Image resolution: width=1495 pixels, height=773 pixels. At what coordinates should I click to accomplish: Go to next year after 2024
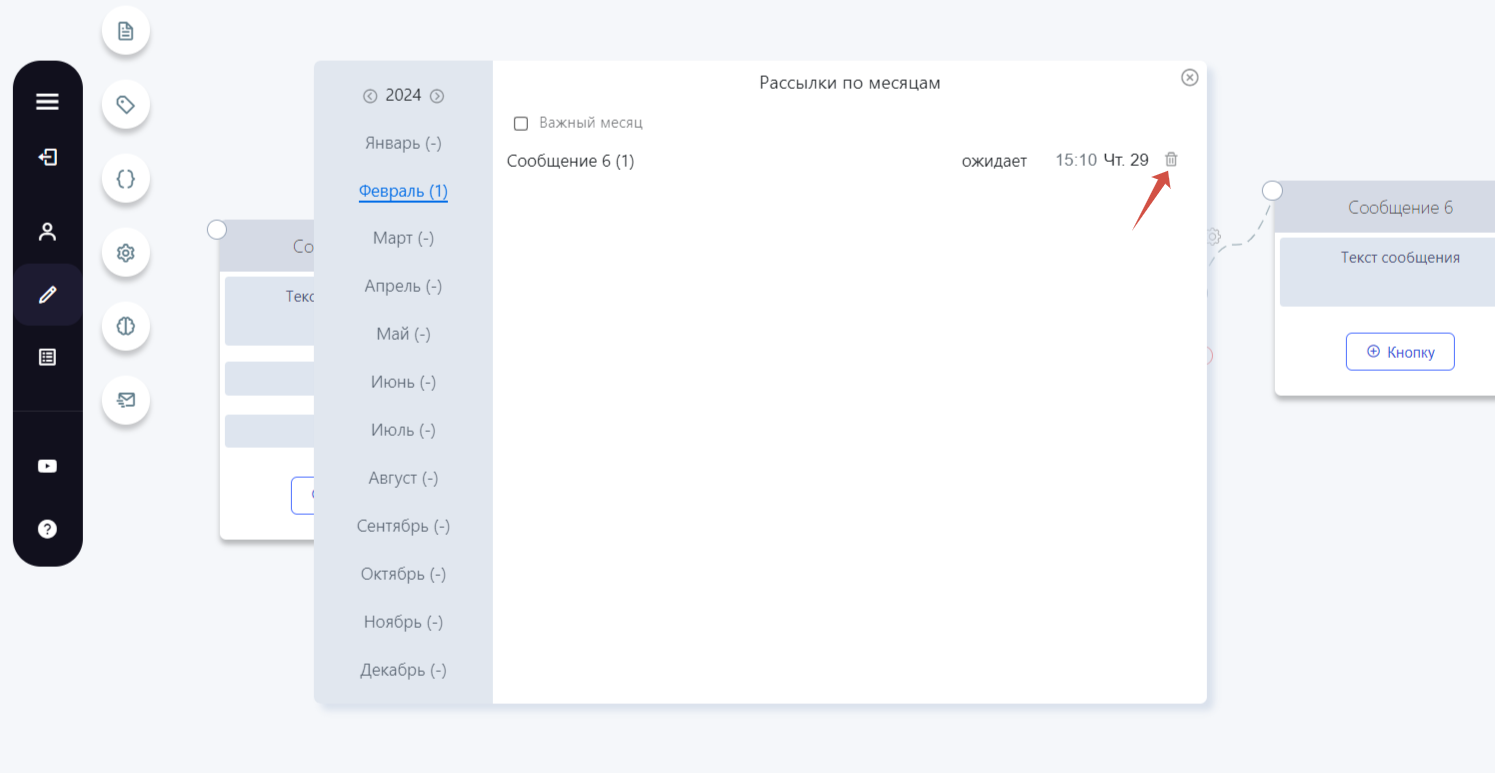pyautogui.click(x=437, y=96)
